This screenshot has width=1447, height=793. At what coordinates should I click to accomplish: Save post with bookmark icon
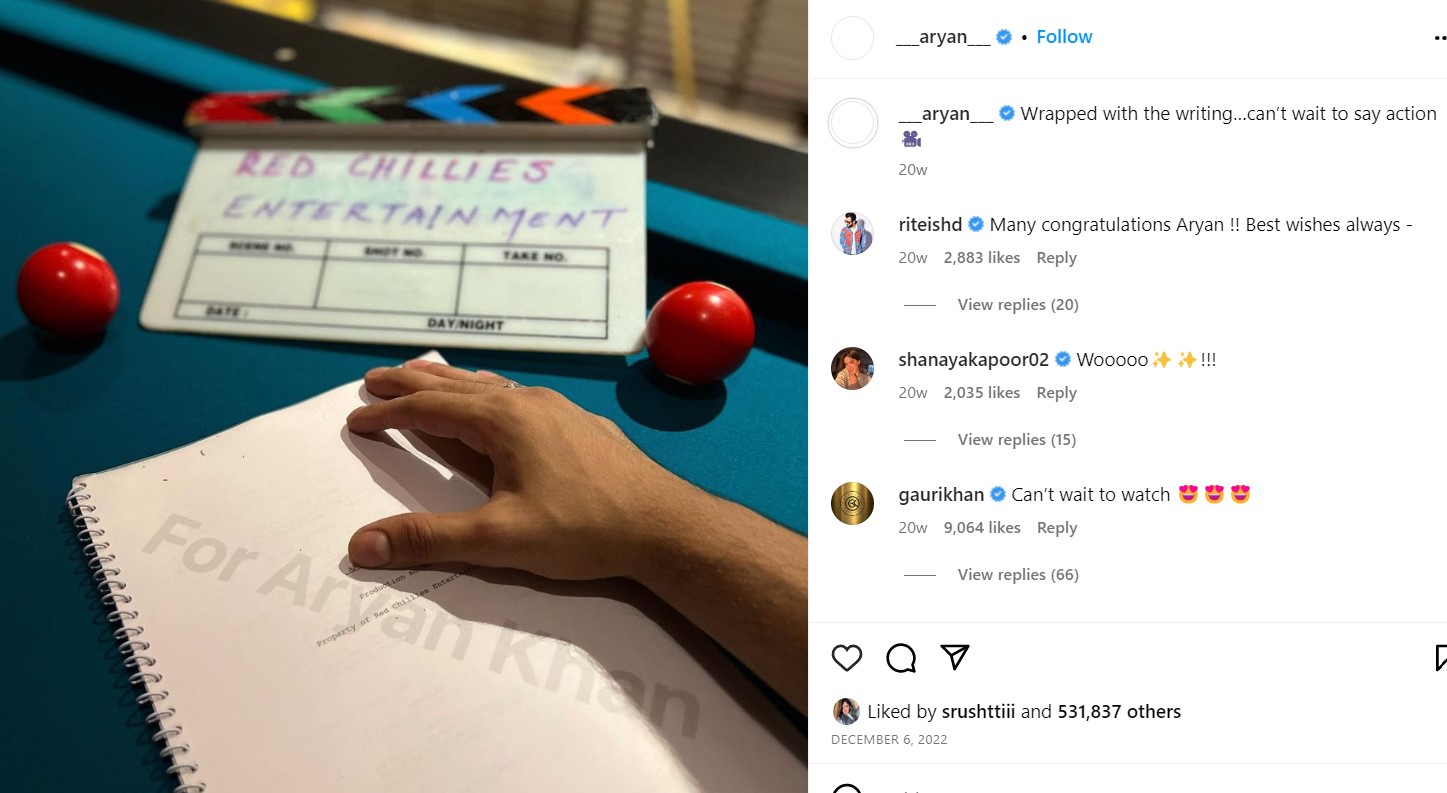(1441, 657)
